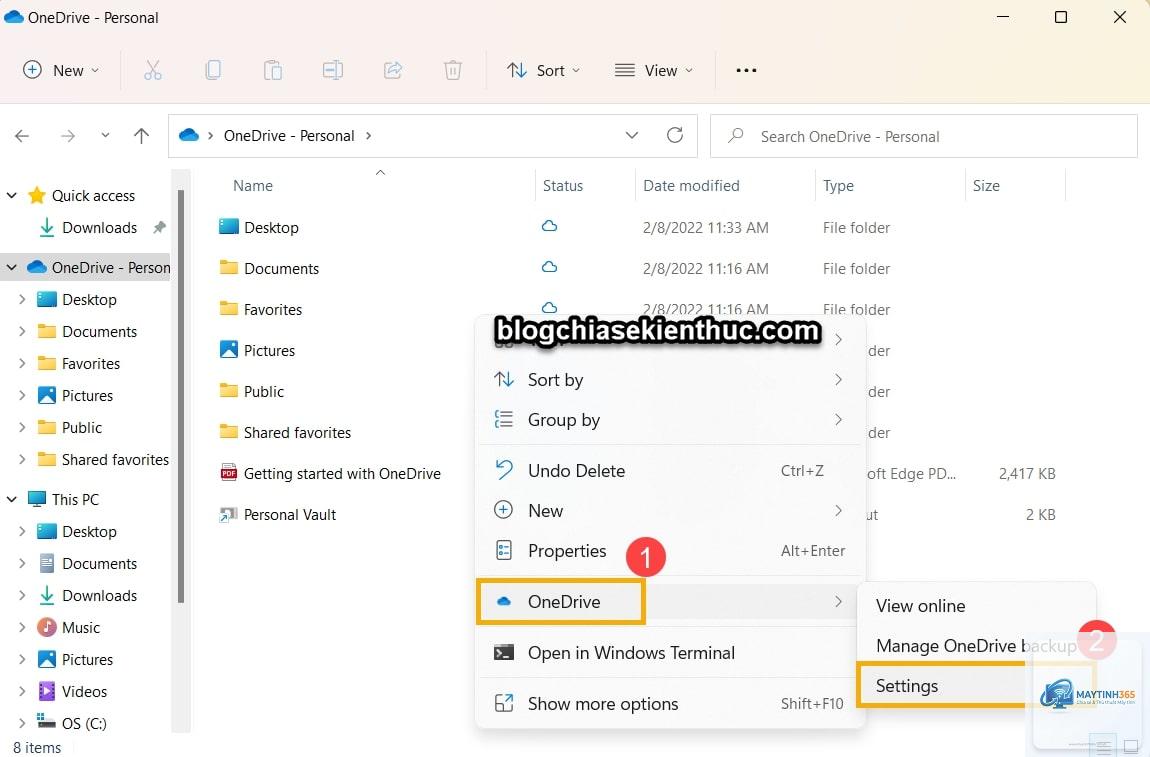Screen dimensions: 1150x757
Task: Open recent locations chevron beside forward arrow
Action: [x=106, y=136]
